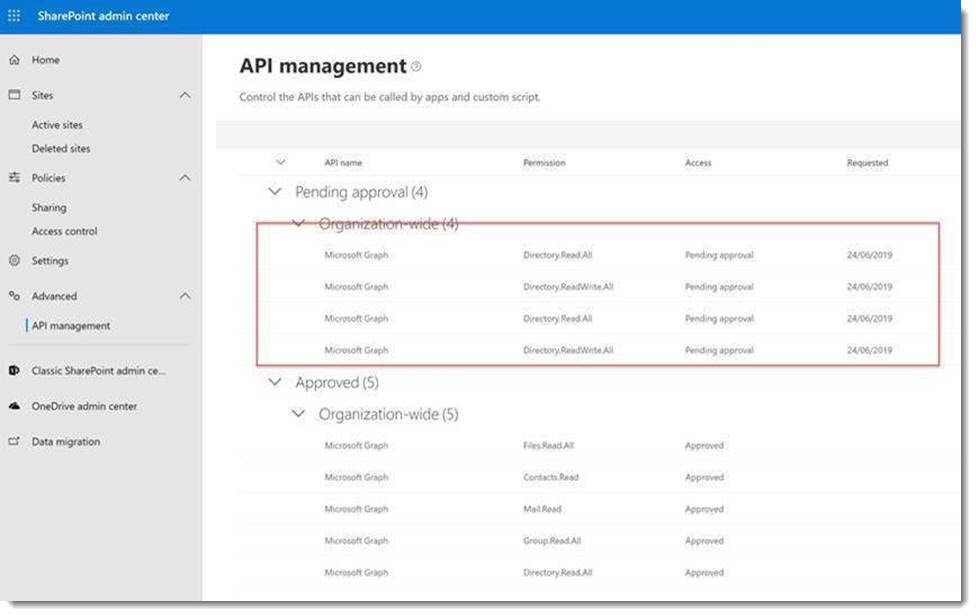Click the help icon beside API management
The height and width of the screenshot is (616, 976).
coord(416,67)
